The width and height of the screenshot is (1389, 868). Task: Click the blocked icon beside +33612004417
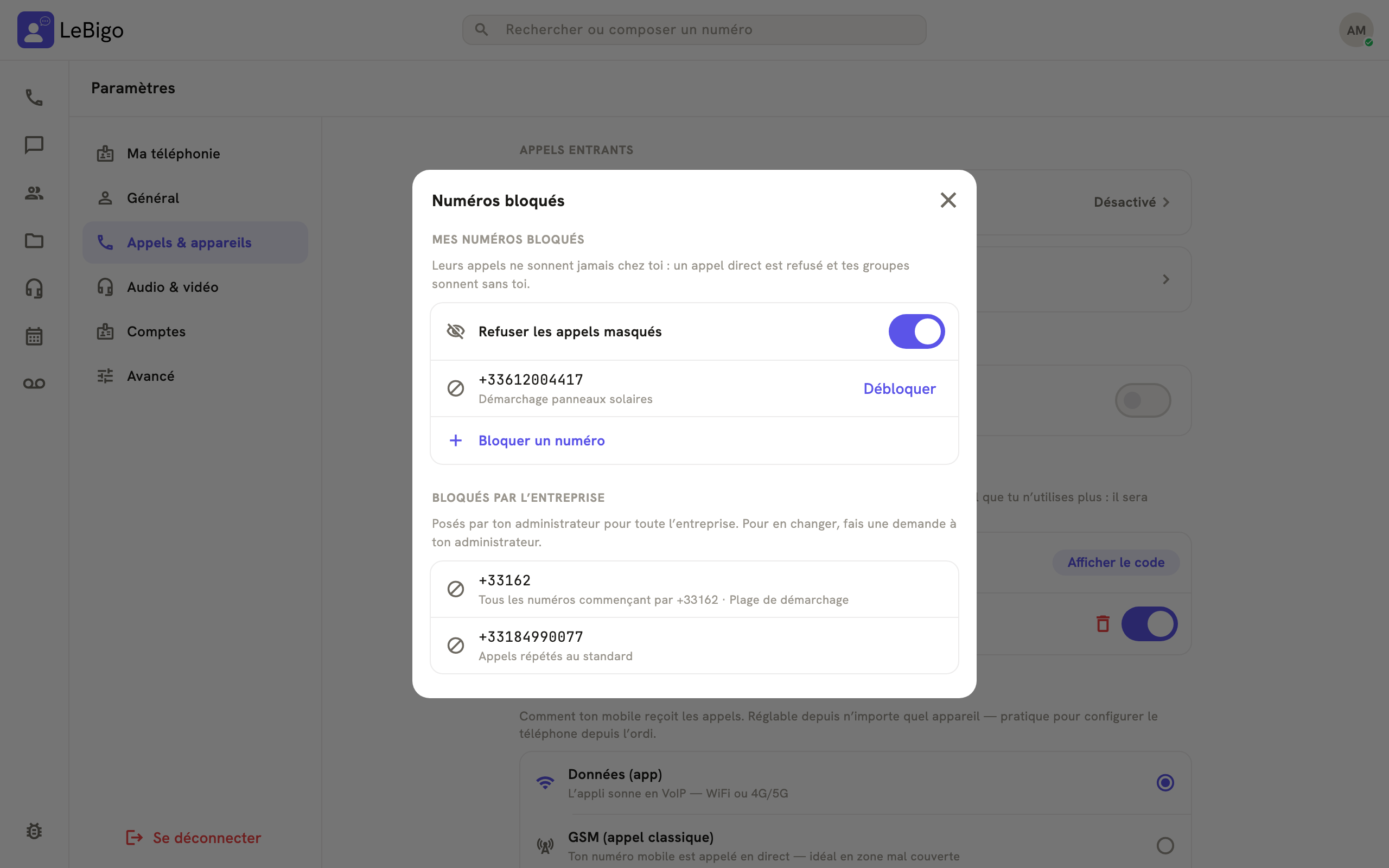point(456,388)
